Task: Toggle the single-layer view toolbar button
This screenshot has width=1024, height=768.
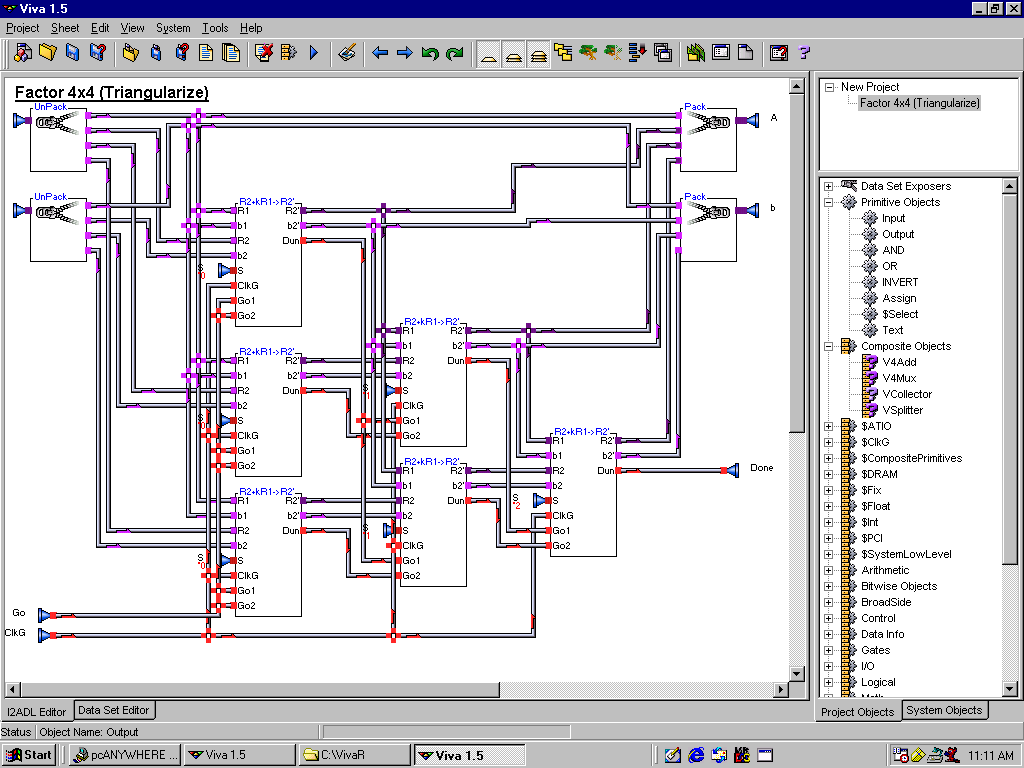Action: click(x=489, y=53)
